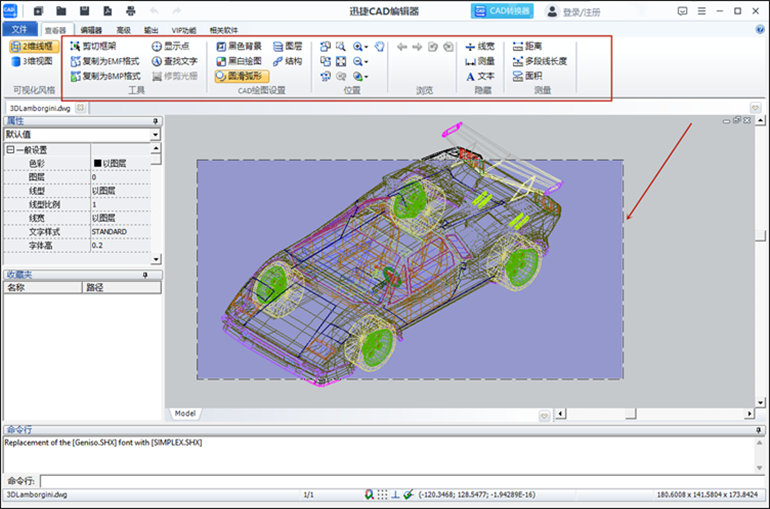
Task: Click the zoom-out magnifier icon
Action: click(358, 61)
